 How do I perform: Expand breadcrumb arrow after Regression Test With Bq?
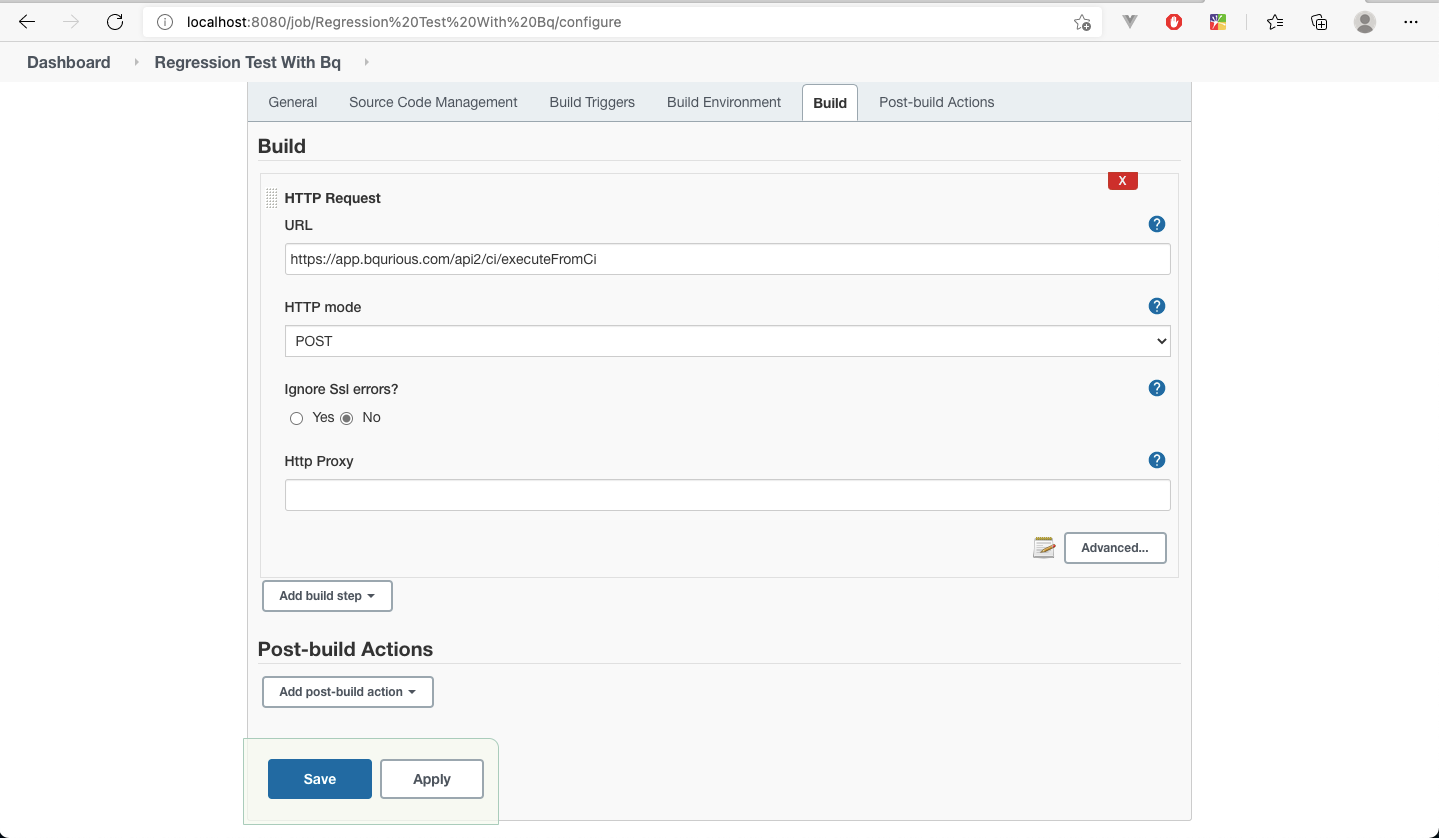pos(366,62)
